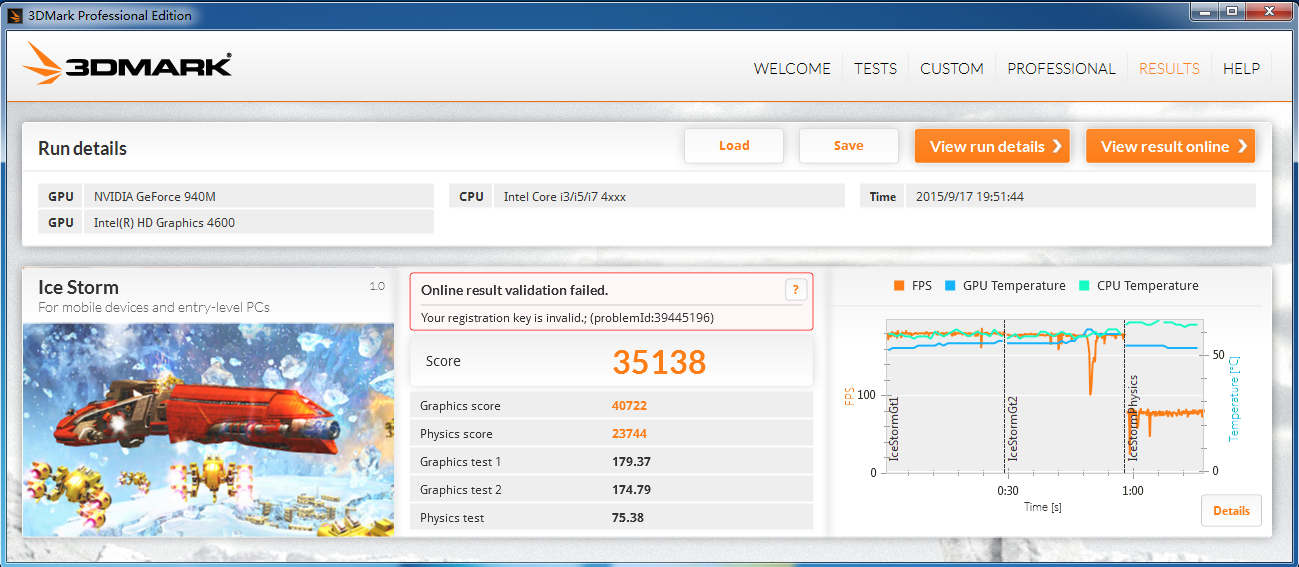Image resolution: width=1299 pixels, height=567 pixels.
Task: Click the invalid registration key message
Action: click(567, 318)
